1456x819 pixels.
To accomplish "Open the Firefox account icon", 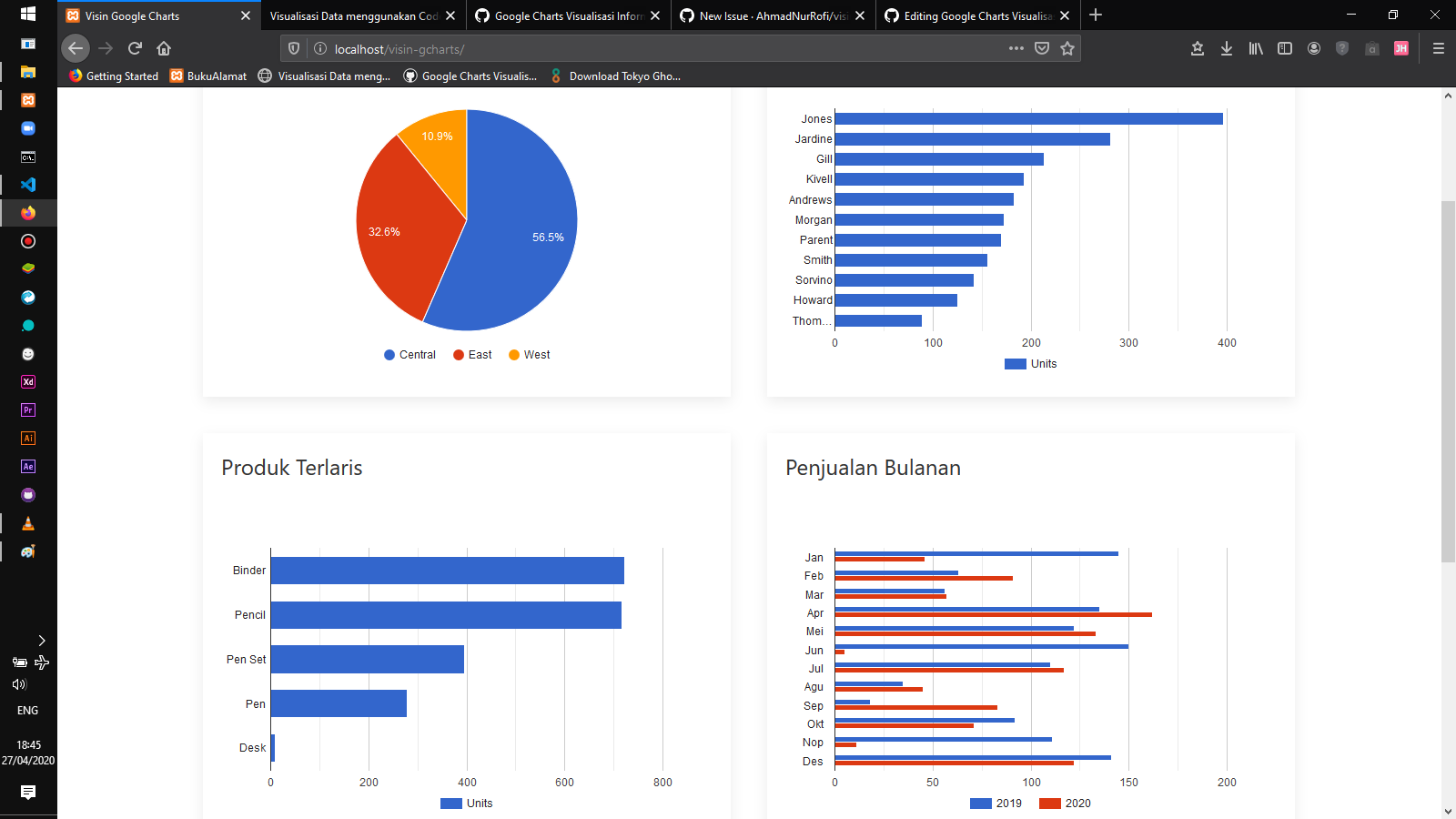I will point(1314,48).
